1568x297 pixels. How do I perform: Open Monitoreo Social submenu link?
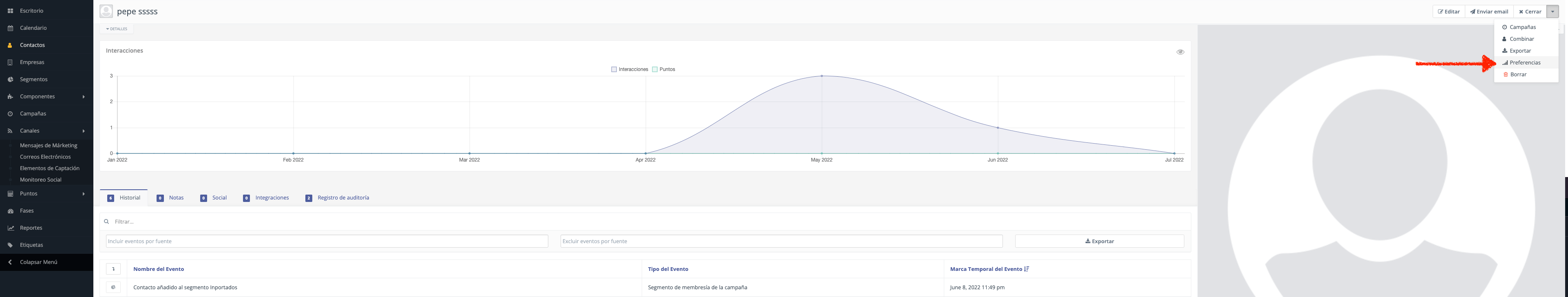[40, 180]
